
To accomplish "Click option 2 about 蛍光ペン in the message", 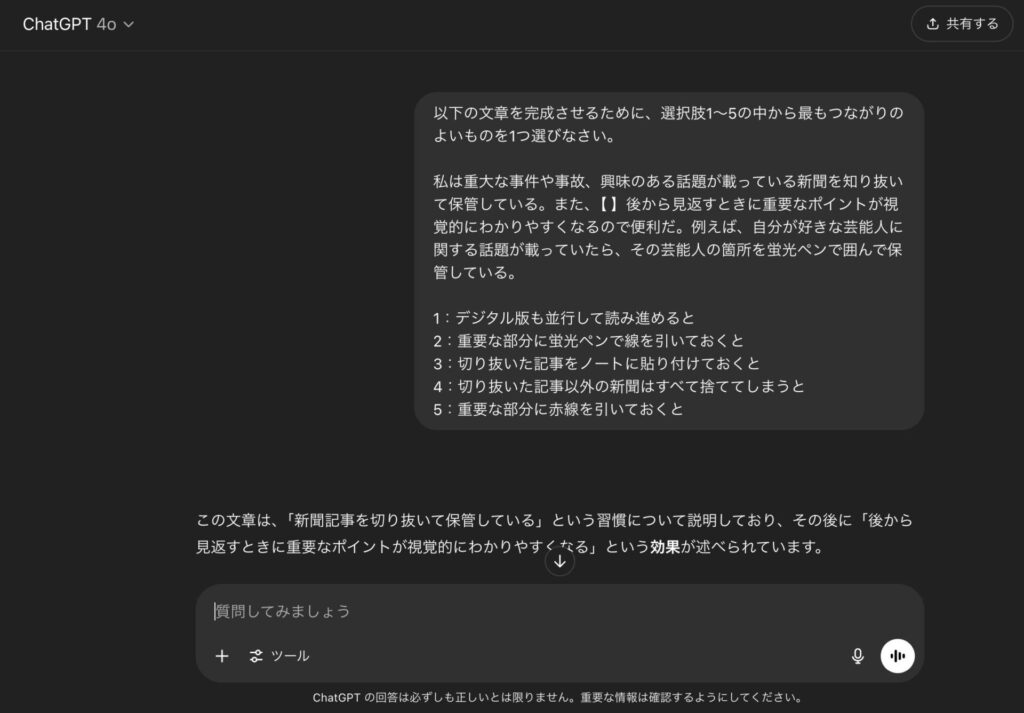I will tap(588, 341).
